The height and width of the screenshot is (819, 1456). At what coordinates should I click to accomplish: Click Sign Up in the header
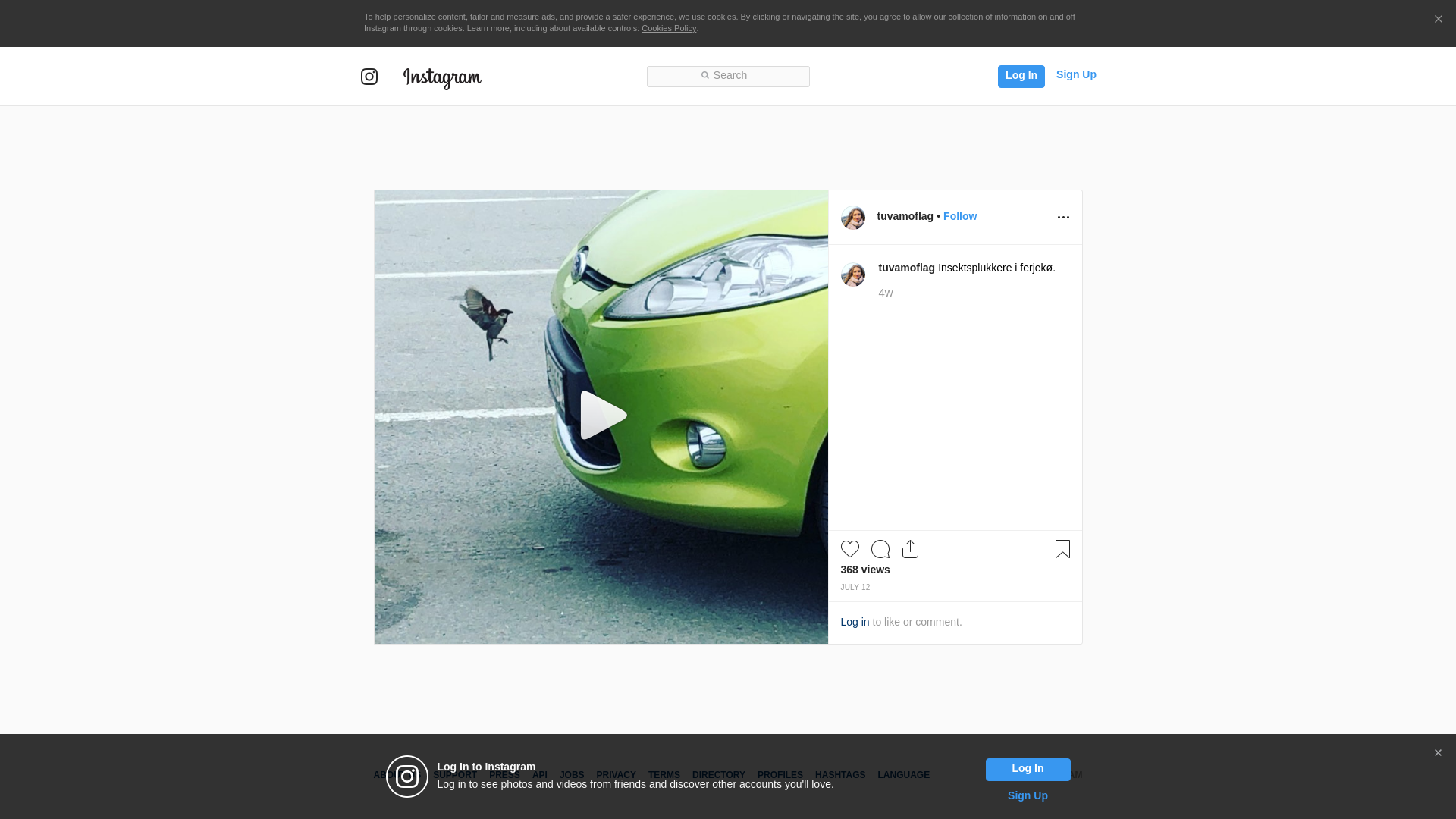pos(1076,74)
